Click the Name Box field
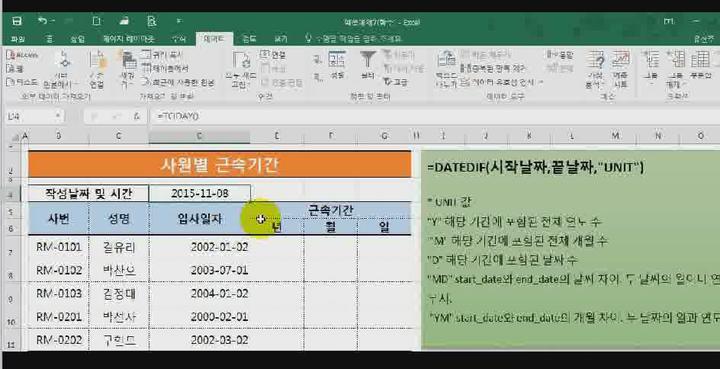The image size is (720, 369). point(29,116)
